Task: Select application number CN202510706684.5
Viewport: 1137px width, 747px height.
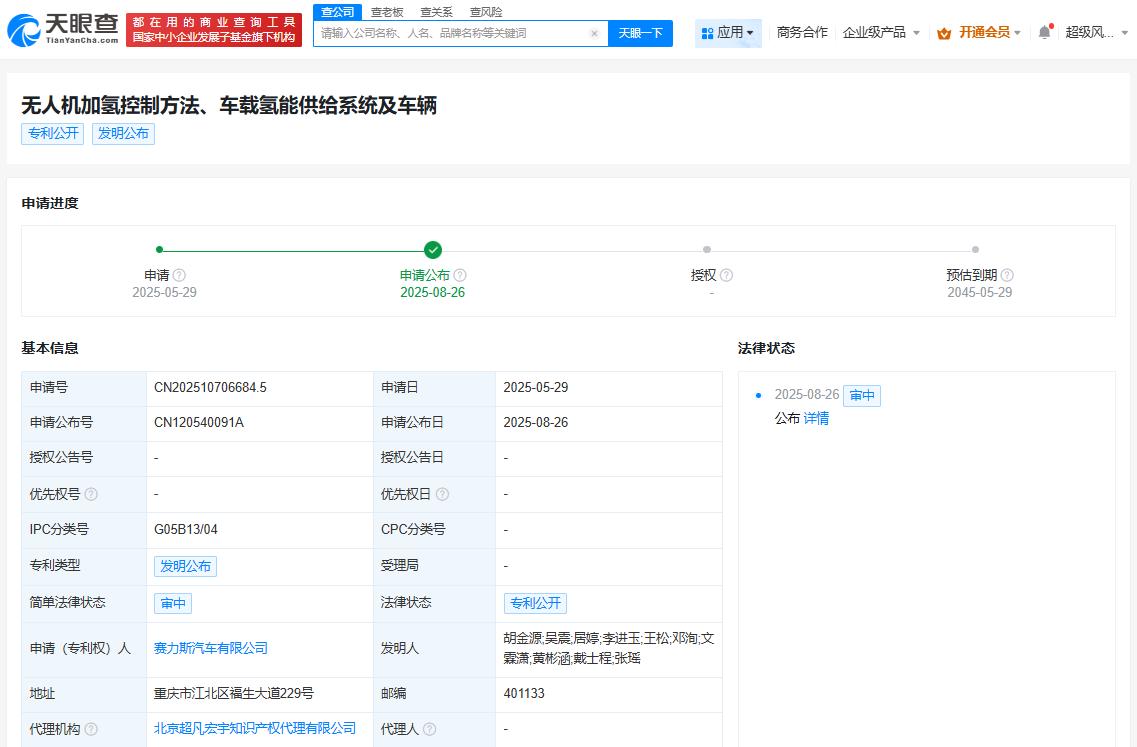Action: [210, 388]
